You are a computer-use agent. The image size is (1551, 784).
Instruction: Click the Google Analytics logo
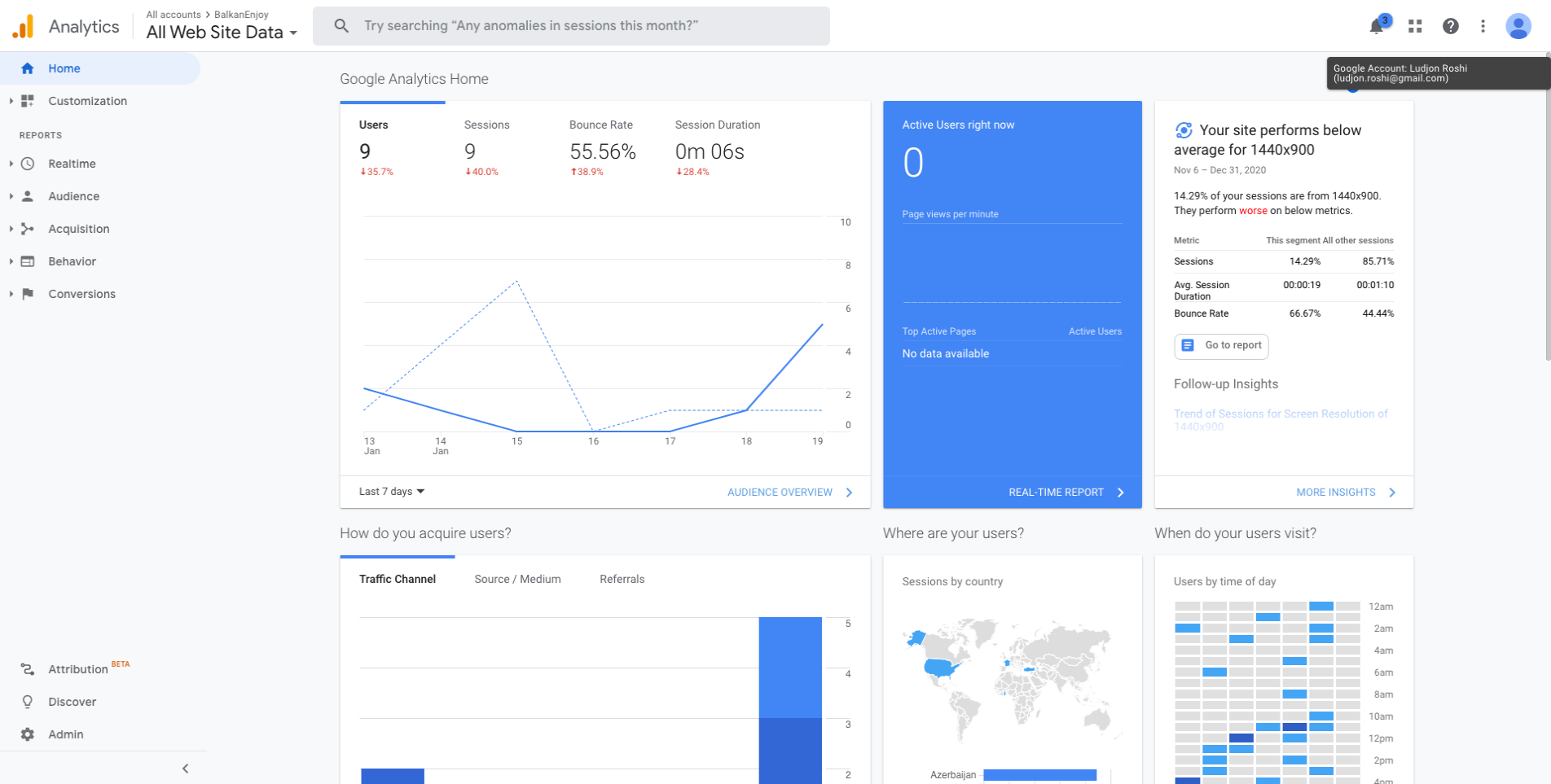24,26
